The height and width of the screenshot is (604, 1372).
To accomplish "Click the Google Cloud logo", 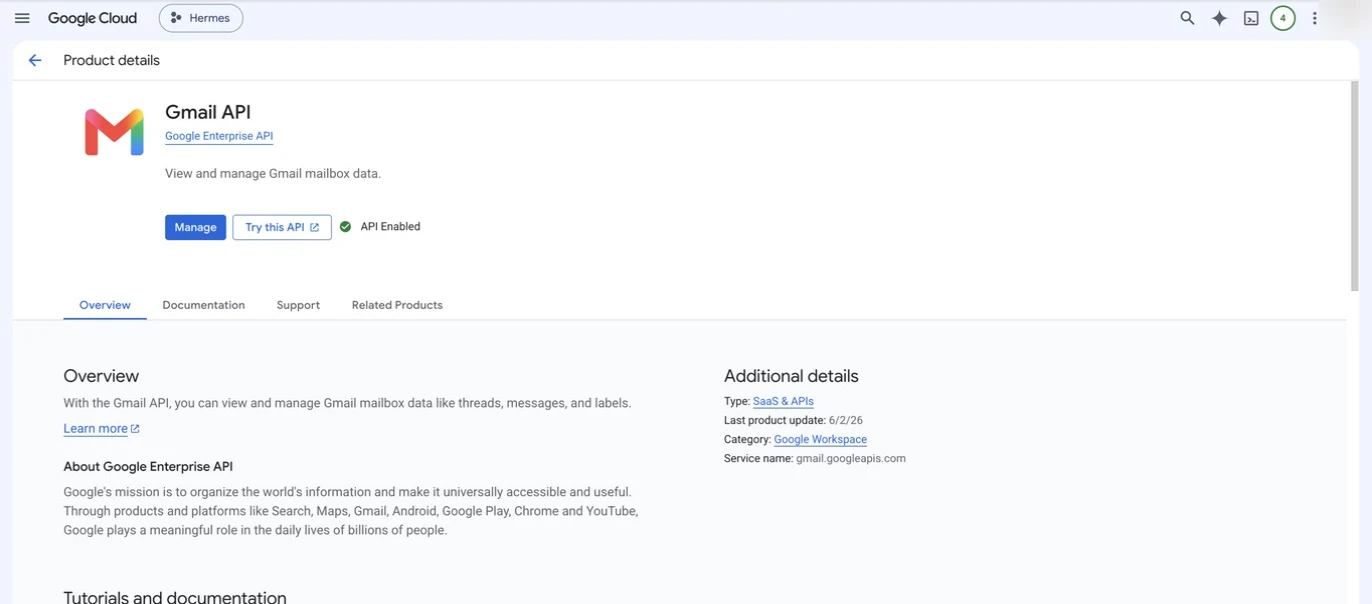I will (92, 18).
